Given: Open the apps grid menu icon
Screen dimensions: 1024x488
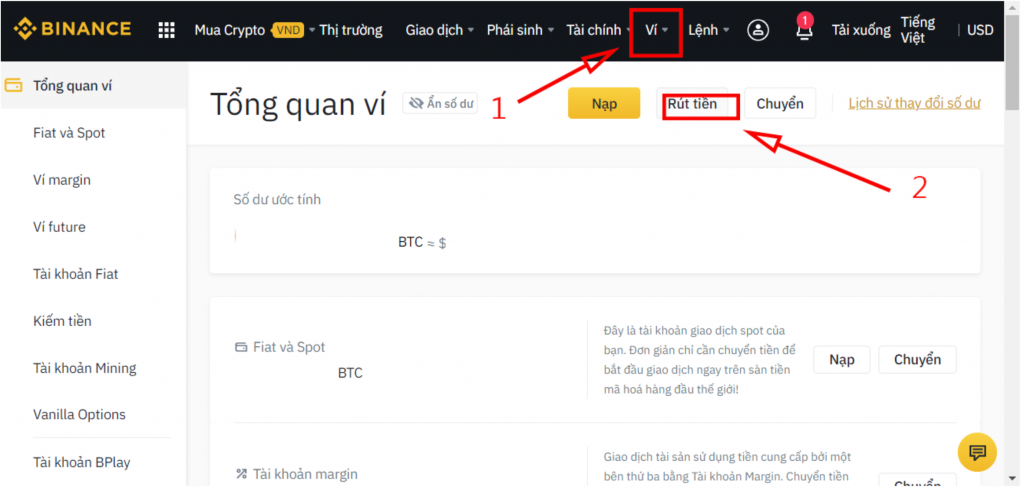Looking at the screenshot, I should pyautogui.click(x=167, y=30).
